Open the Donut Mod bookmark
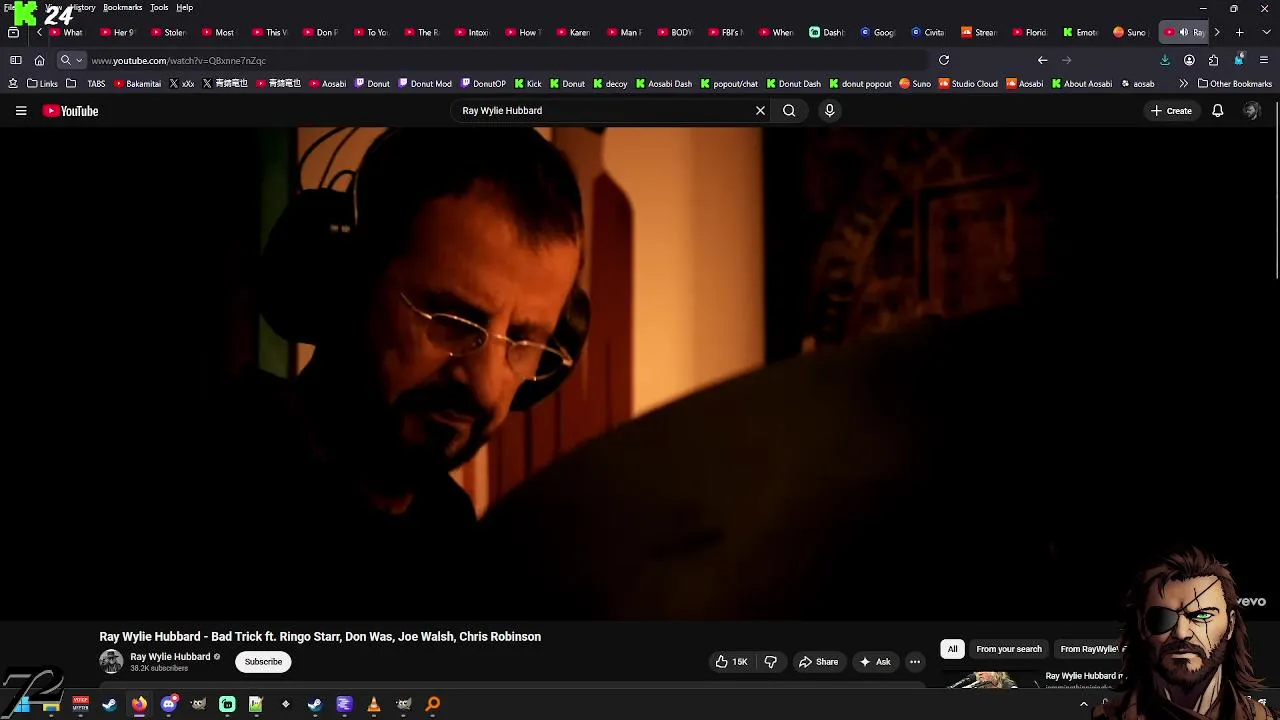1280x720 pixels. pos(425,84)
